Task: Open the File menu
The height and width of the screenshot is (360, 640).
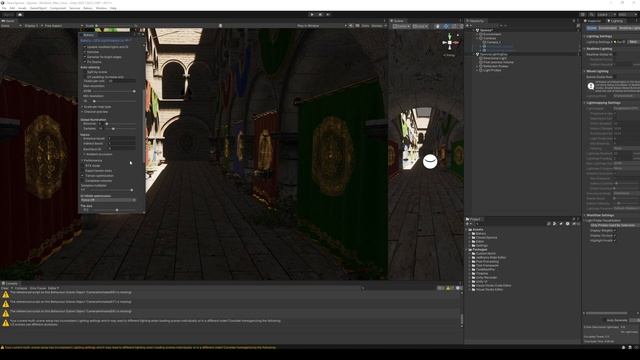Action: pos(4,8)
